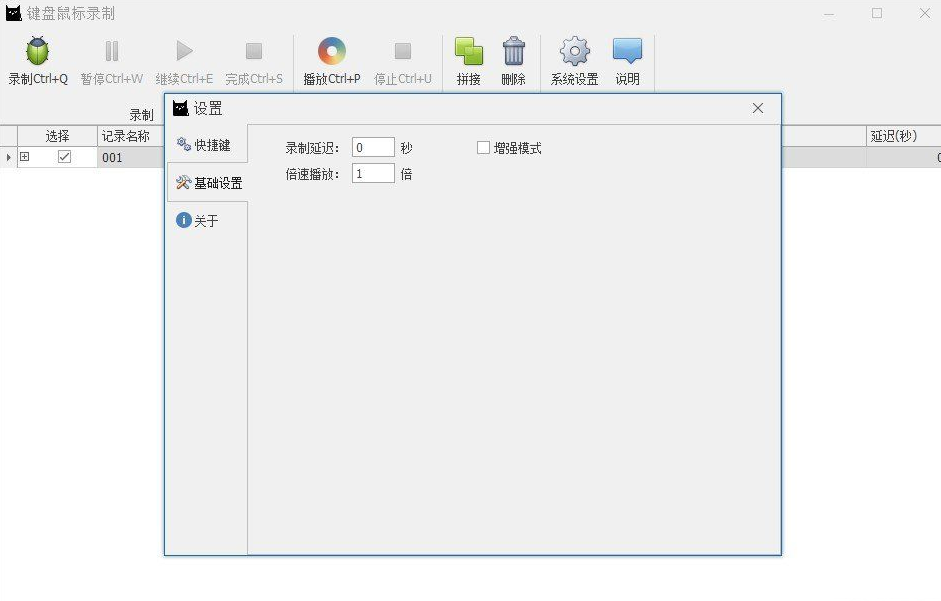Uncheck the selection box for record 001
941x601 pixels.
(x=64, y=157)
